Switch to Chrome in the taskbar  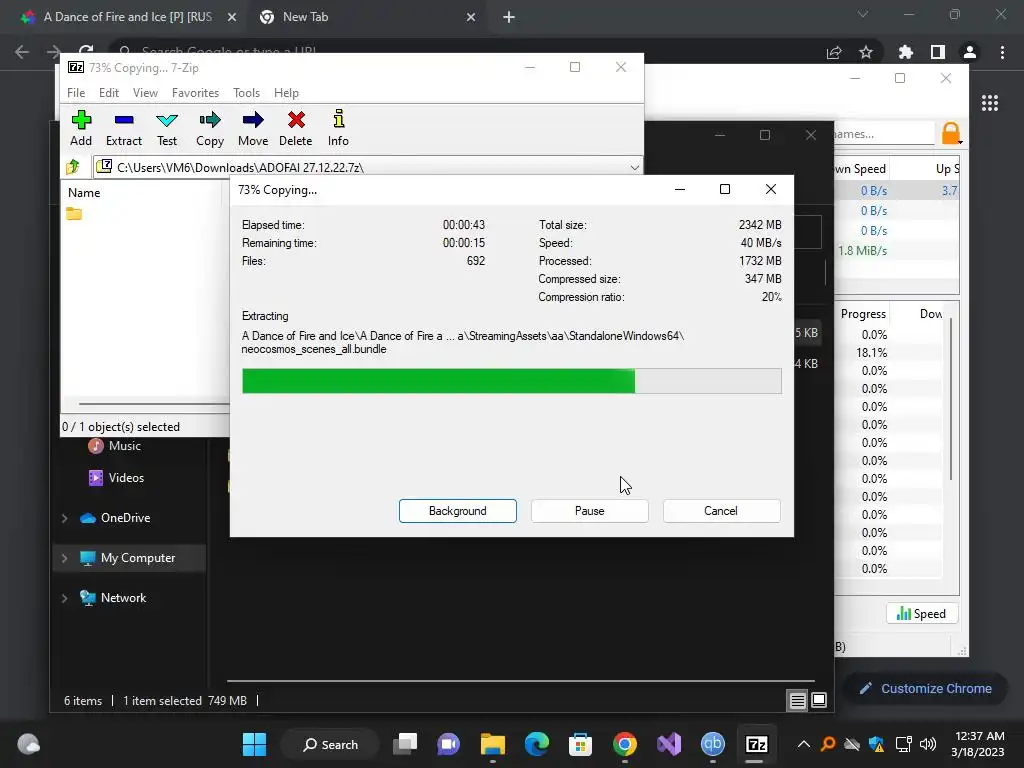(x=624, y=744)
